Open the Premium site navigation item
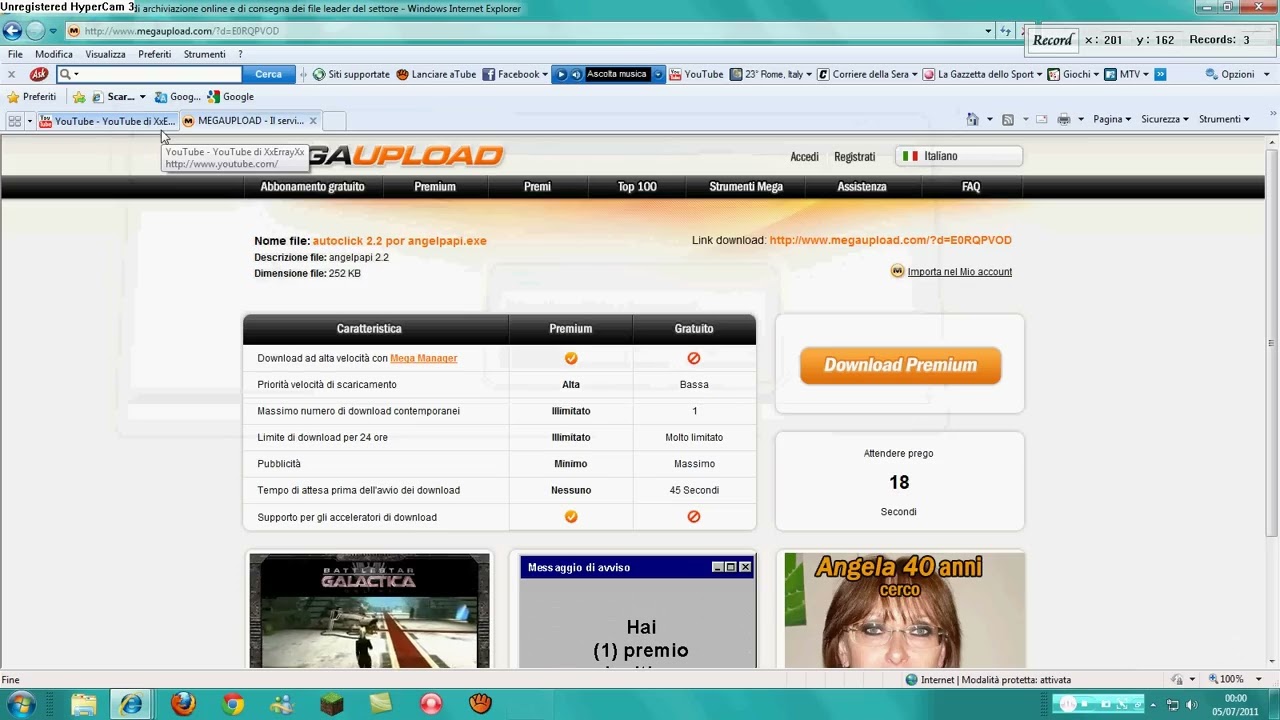 (435, 187)
